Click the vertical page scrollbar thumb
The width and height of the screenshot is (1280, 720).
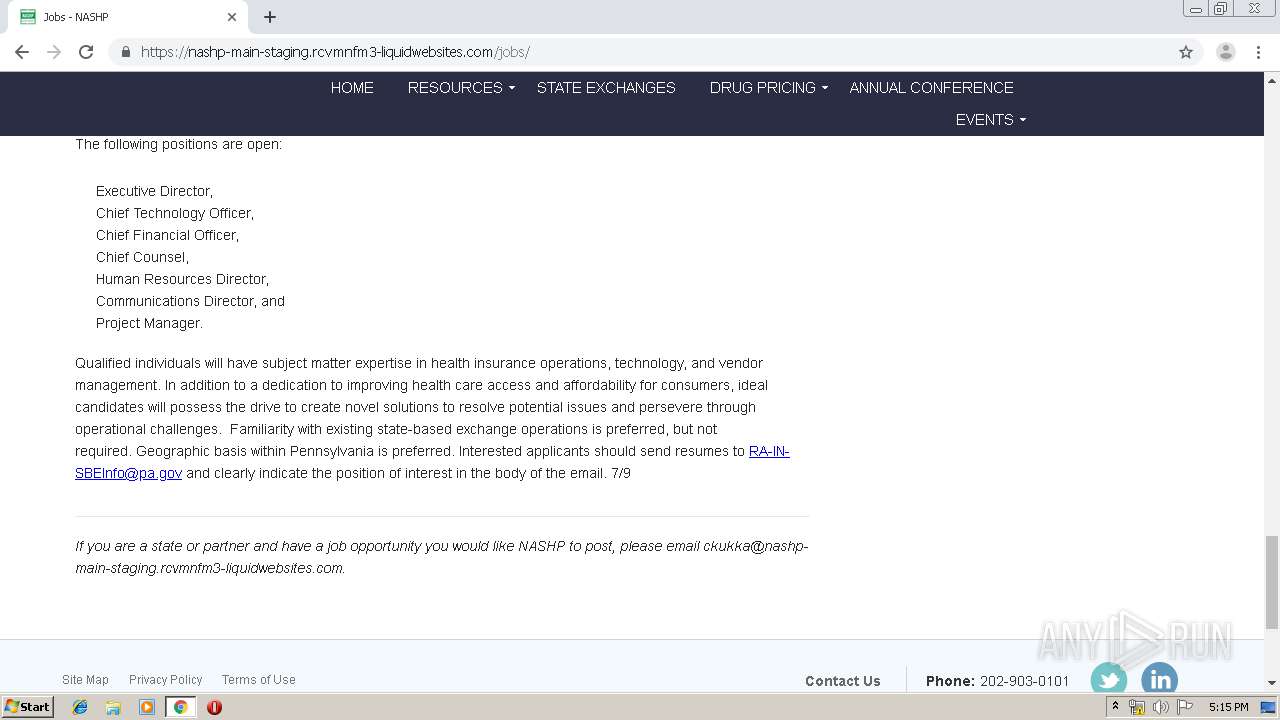pyautogui.click(x=1272, y=583)
